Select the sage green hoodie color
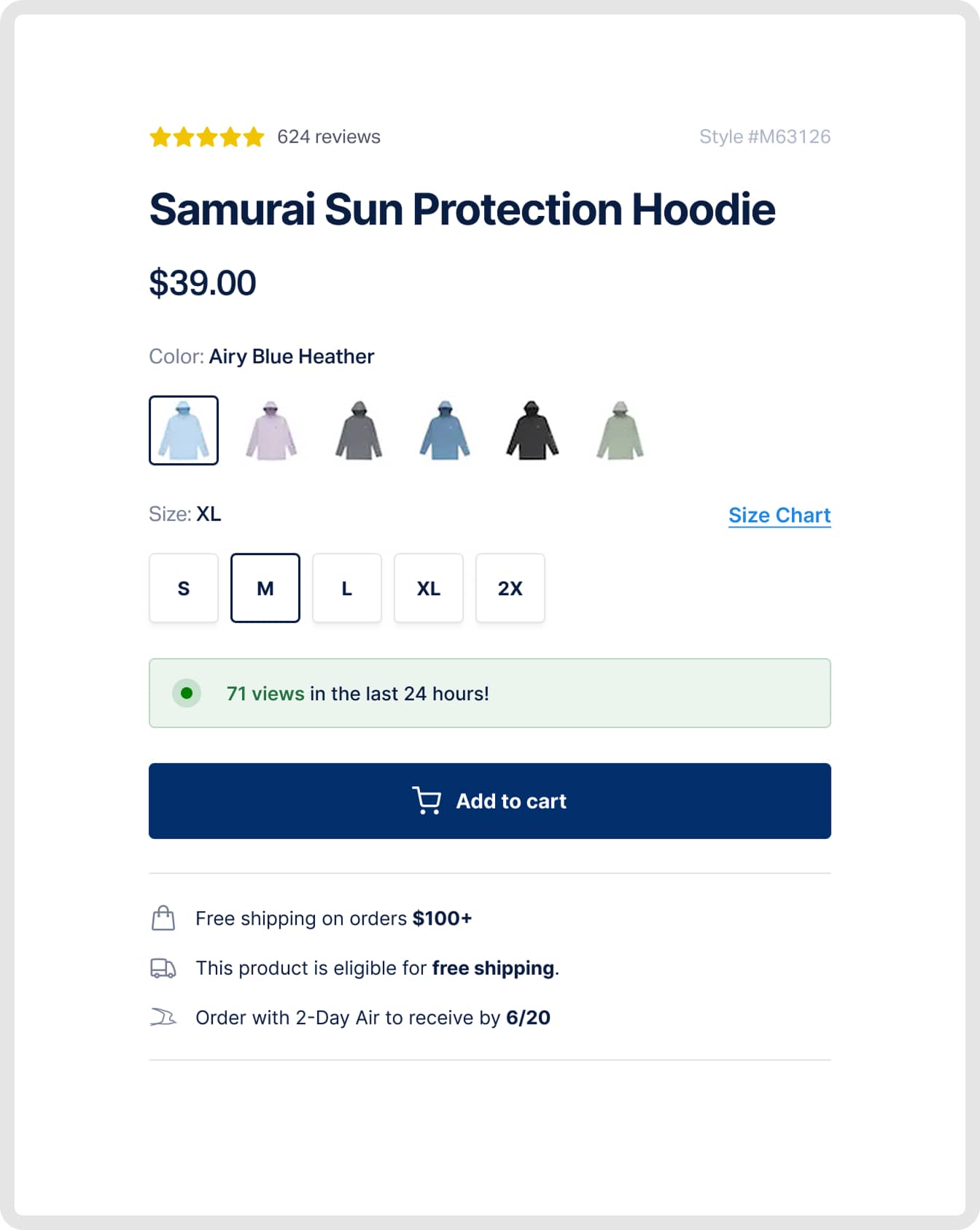Viewport: 980px width, 1230px height. point(618,430)
